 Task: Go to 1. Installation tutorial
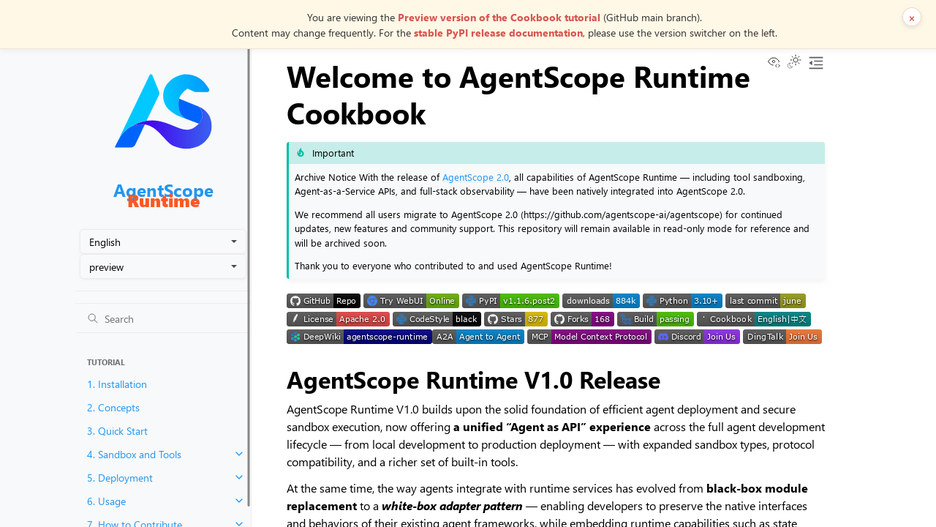pos(116,384)
